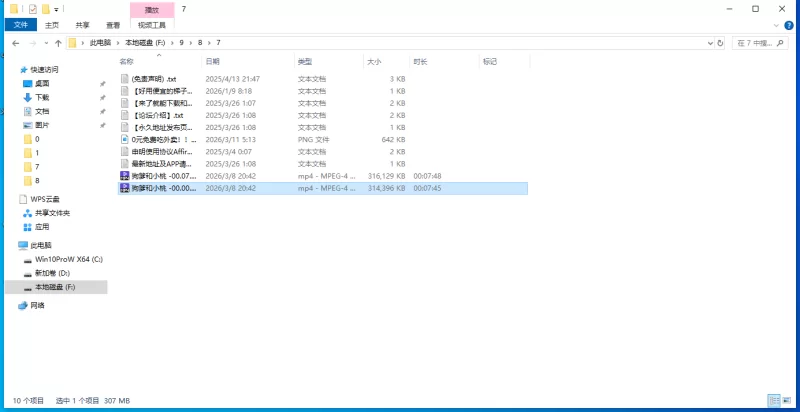Focus the 在 7 中搜索 search box
Image resolution: width=800 pixels, height=412 pixels.
pos(760,43)
